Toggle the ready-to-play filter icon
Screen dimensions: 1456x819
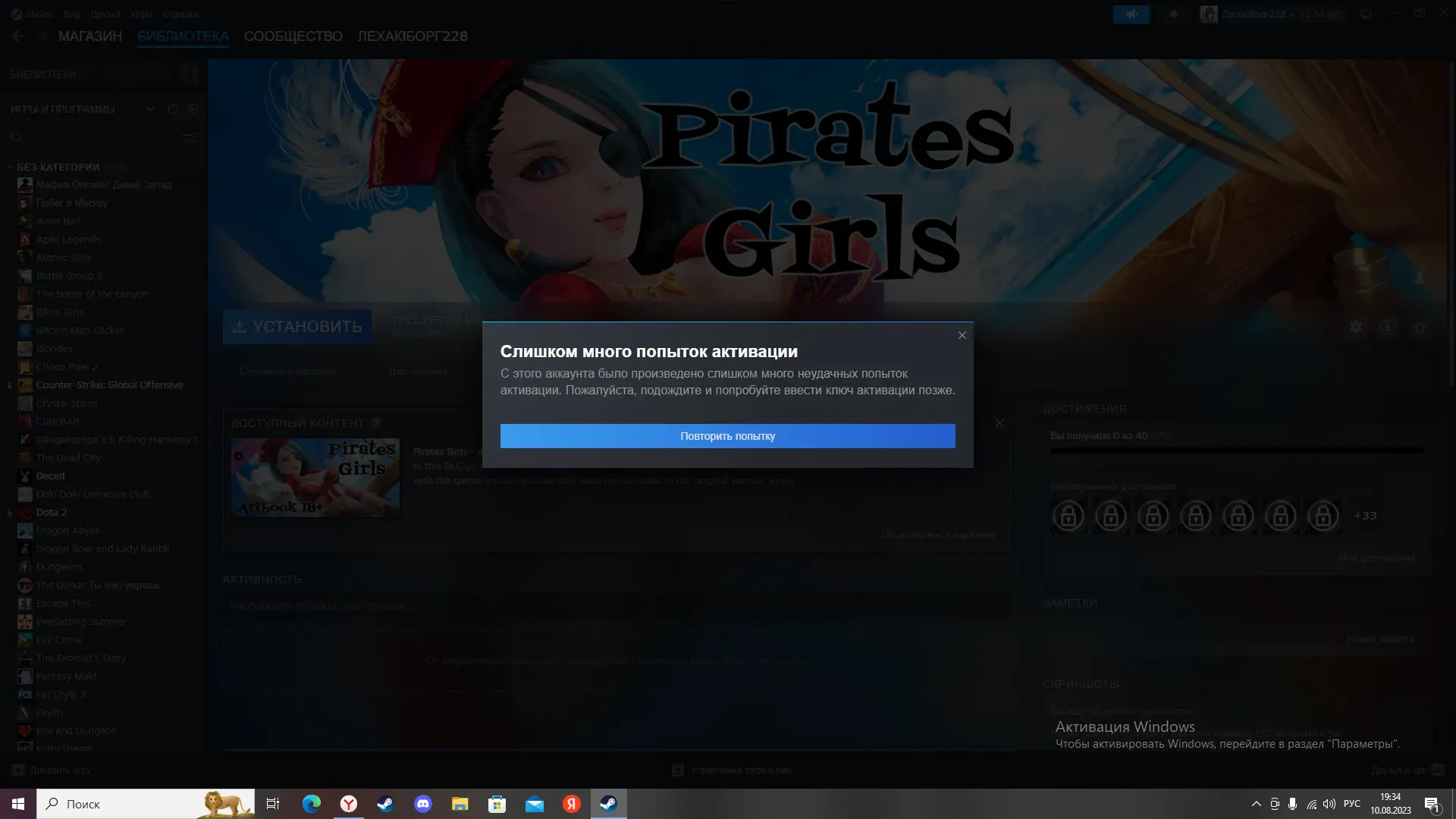click(x=193, y=109)
